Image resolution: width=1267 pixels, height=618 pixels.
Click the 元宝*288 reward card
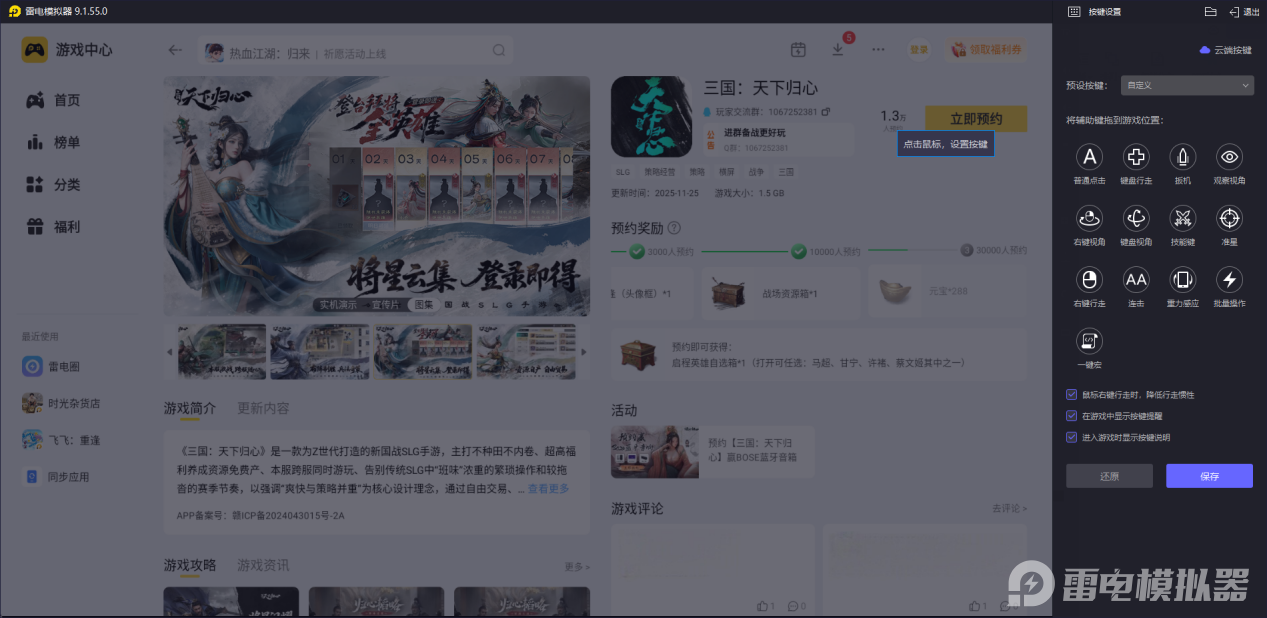point(947,293)
